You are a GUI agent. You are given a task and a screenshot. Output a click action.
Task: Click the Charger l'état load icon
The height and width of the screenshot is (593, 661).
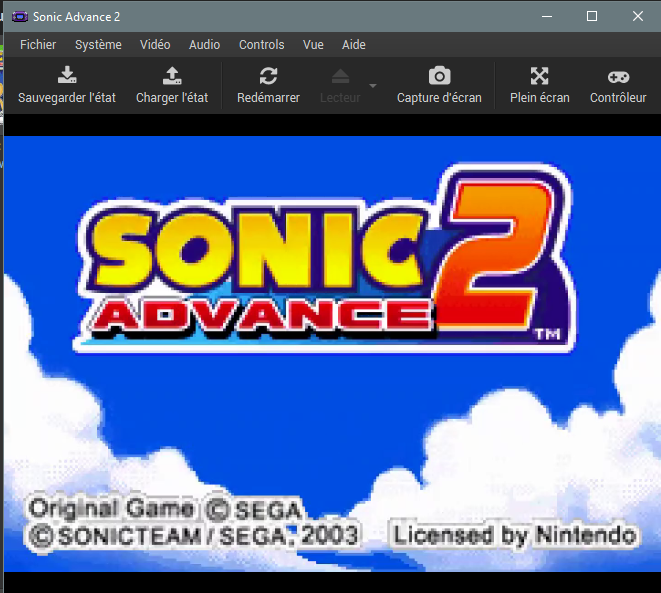click(172, 77)
